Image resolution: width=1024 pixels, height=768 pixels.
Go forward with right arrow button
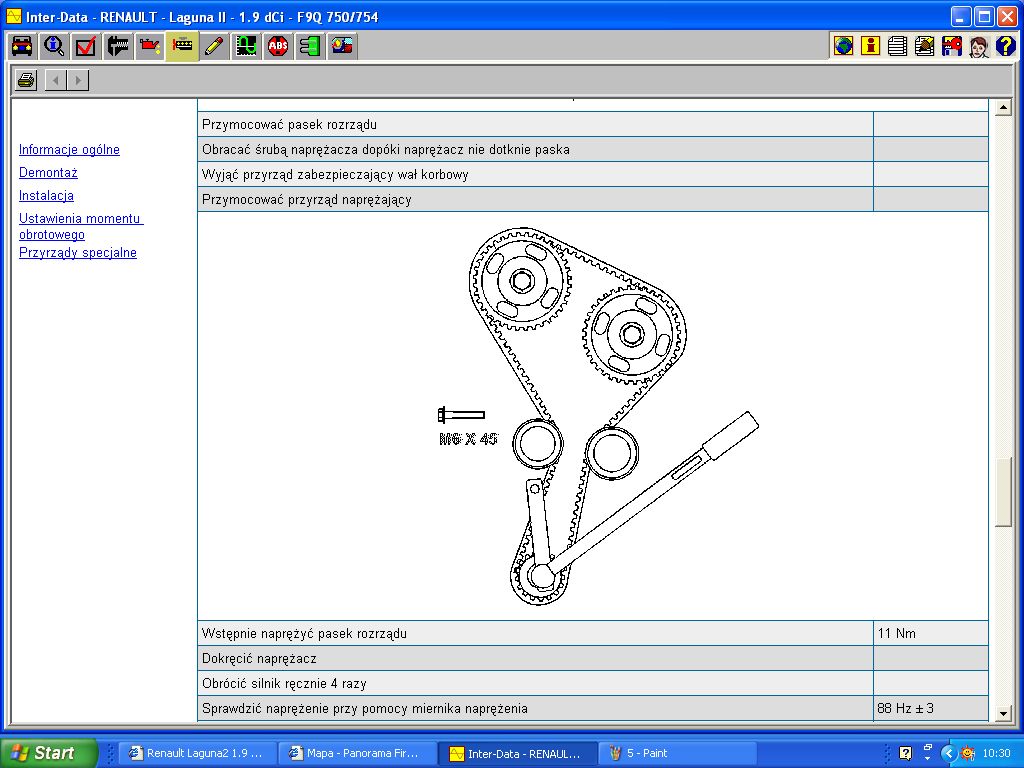(x=78, y=80)
